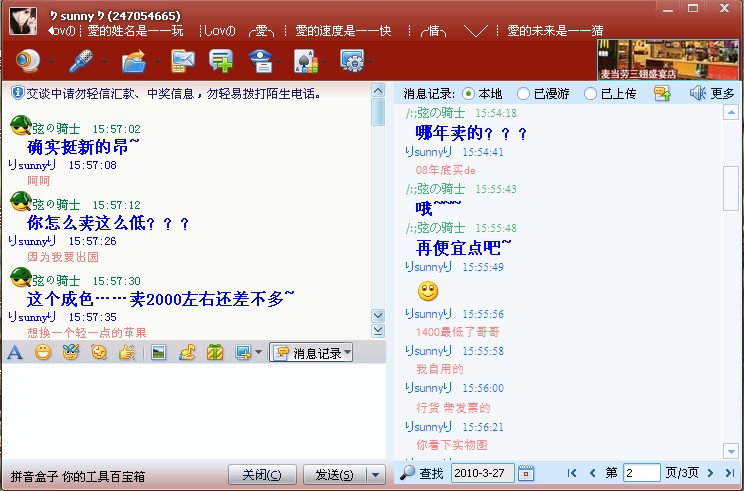Open the font style 'A' tool
Screen dimensions: 744x491
[x=15, y=352]
